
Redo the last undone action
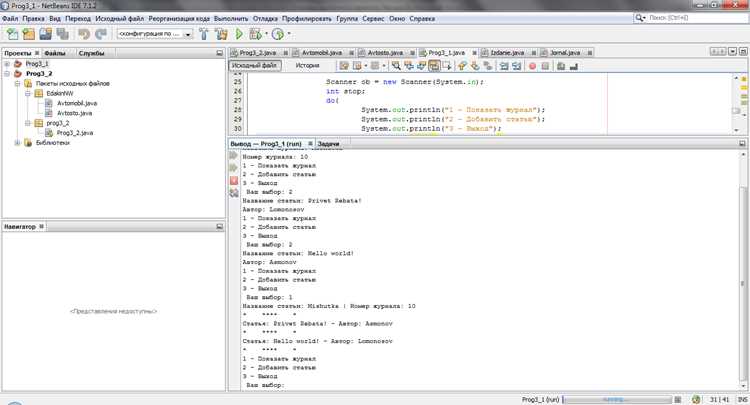tap(100, 34)
